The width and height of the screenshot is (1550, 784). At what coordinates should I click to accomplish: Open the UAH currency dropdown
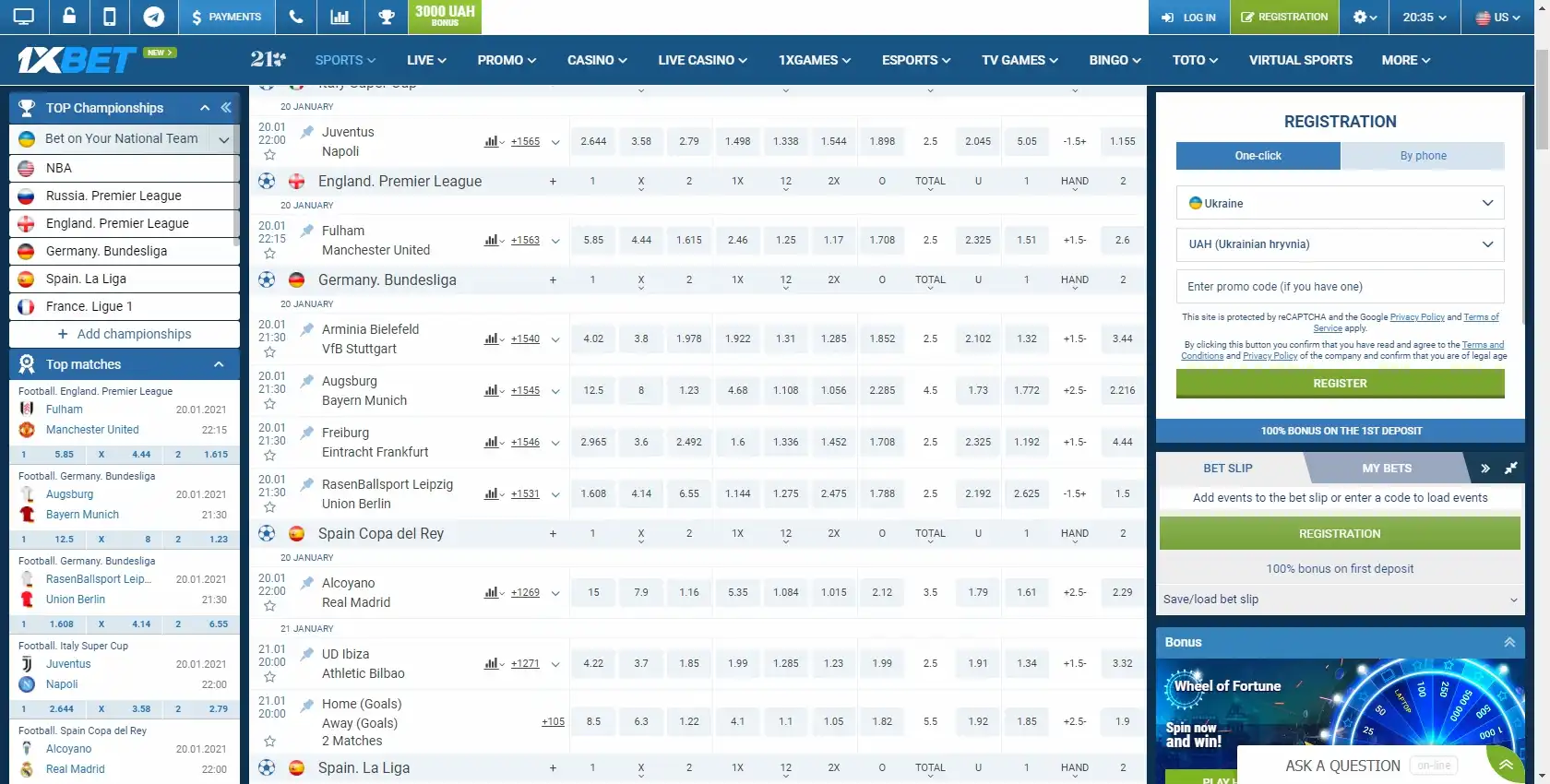(1340, 244)
